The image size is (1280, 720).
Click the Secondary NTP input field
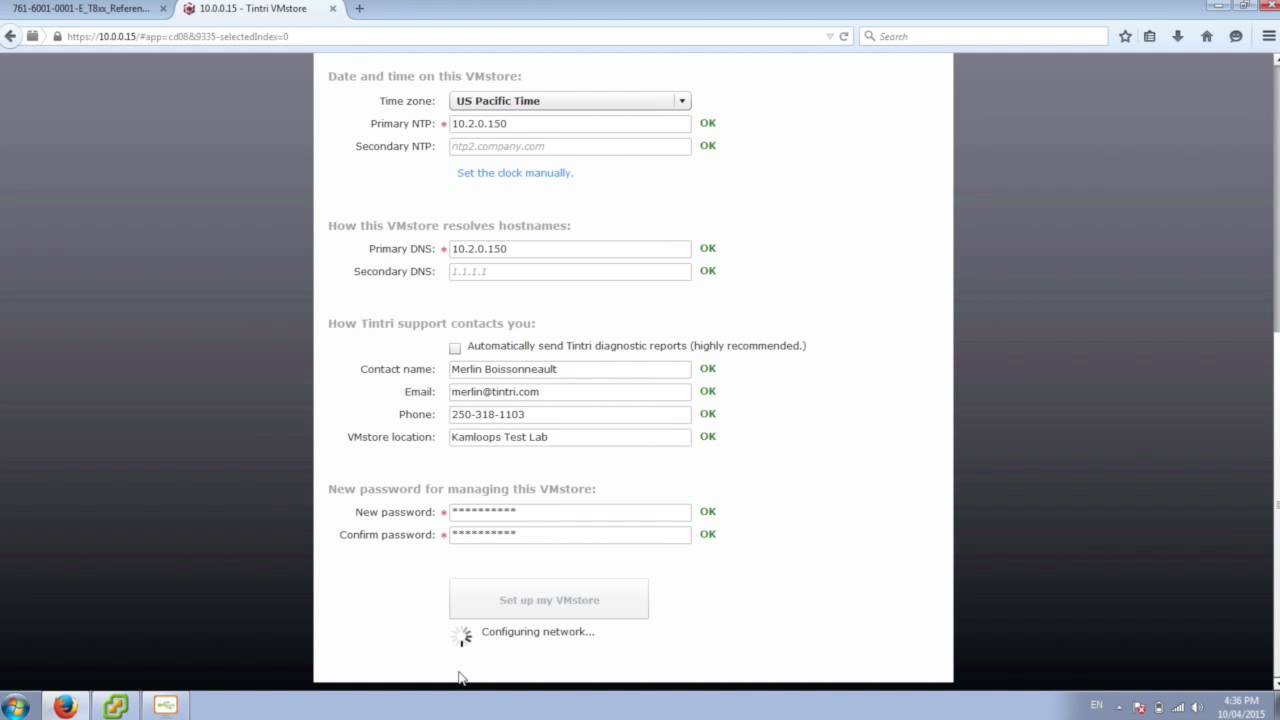click(570, 146)
